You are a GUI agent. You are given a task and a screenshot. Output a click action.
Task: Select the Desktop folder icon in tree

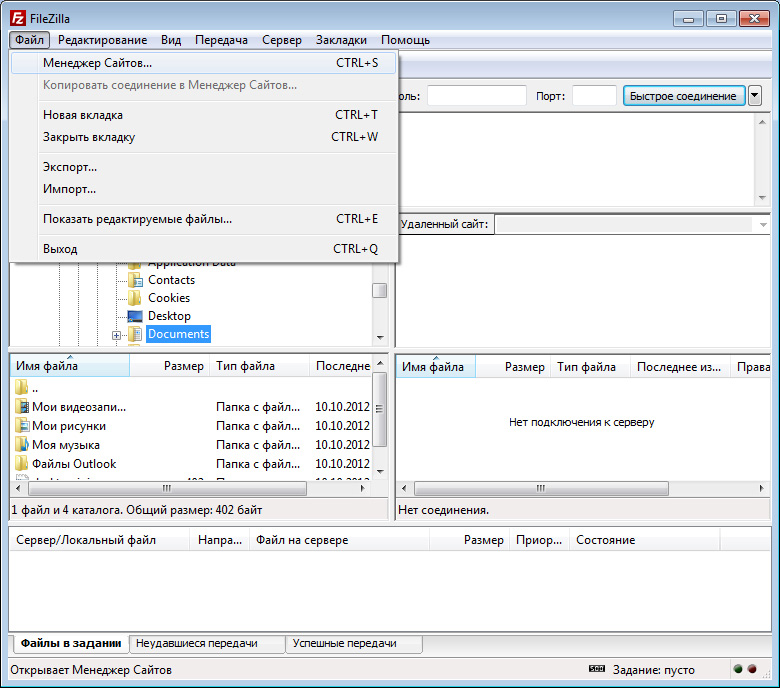click(x=135, y=316)
